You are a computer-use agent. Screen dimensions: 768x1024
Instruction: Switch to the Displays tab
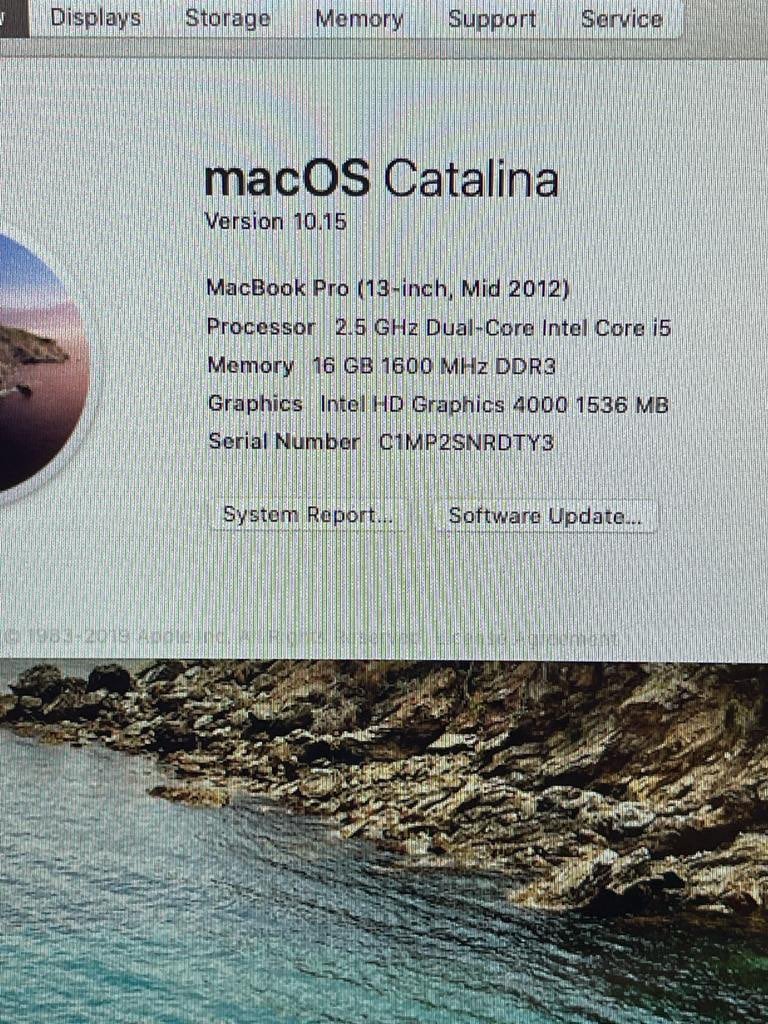pos(95,18)
